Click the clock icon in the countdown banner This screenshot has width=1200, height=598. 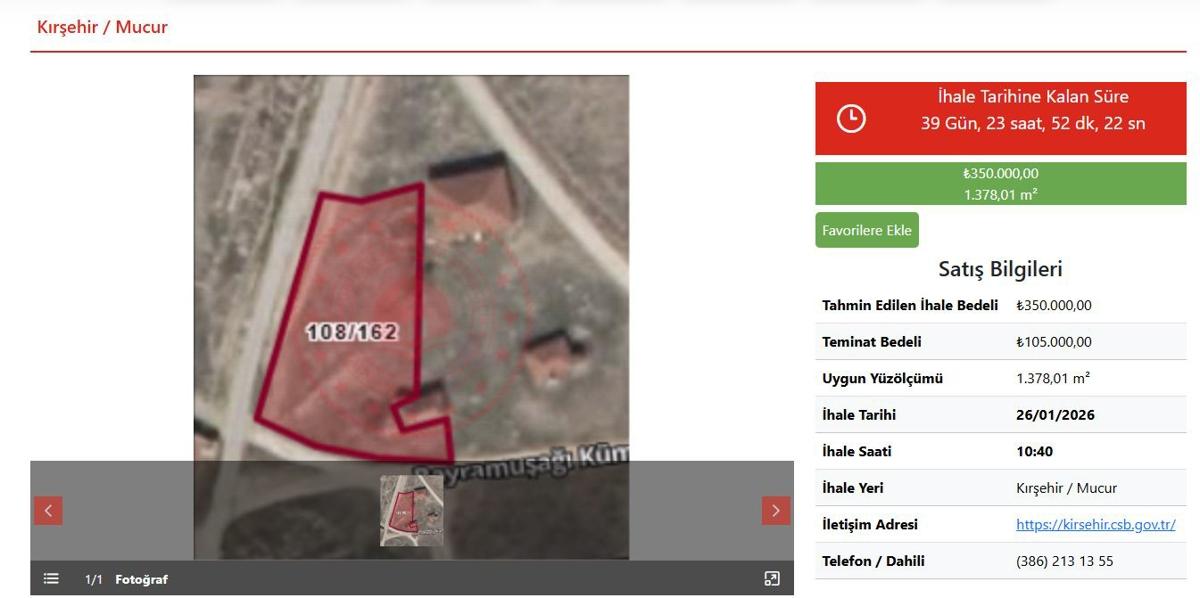click(x=850, y=118)
